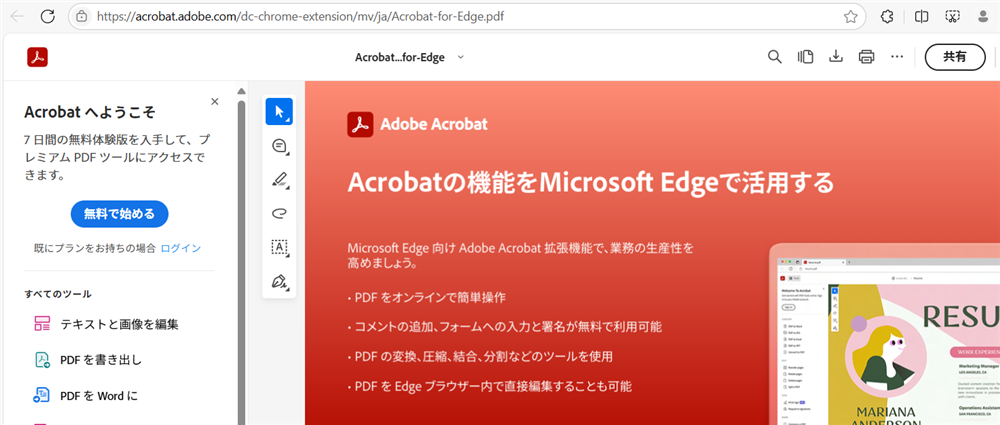The height and width of the screenshot is (425, 1000).
Task: Select the freehand draw tool
Action: pyautogui.click(x=279, y=214)
